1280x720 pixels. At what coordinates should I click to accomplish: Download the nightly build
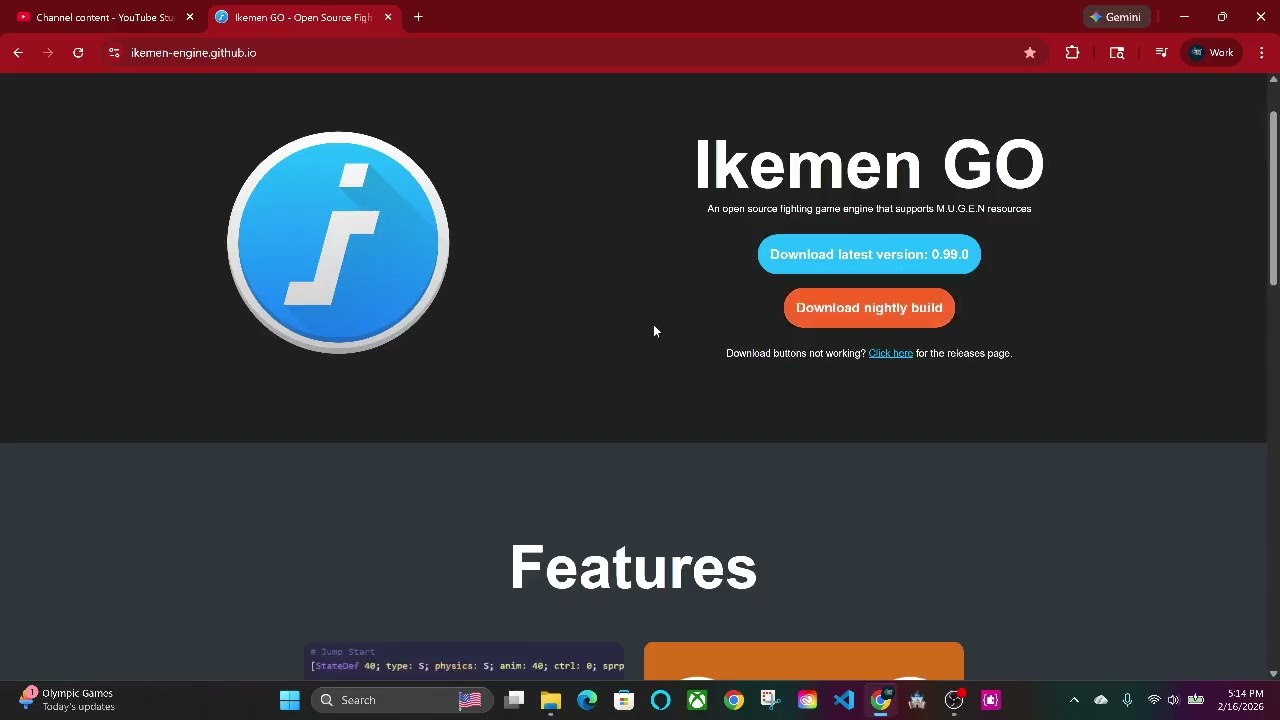(869, 308)
